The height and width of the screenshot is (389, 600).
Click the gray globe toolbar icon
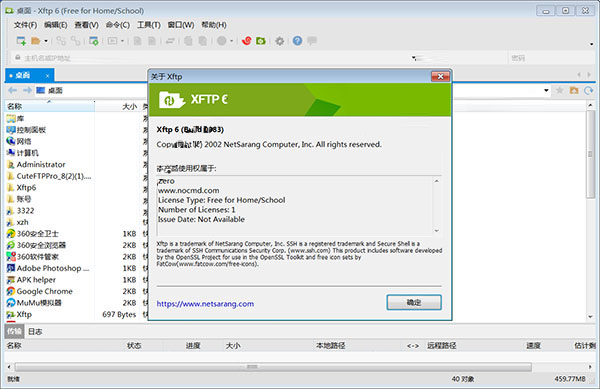pos(222,41)
